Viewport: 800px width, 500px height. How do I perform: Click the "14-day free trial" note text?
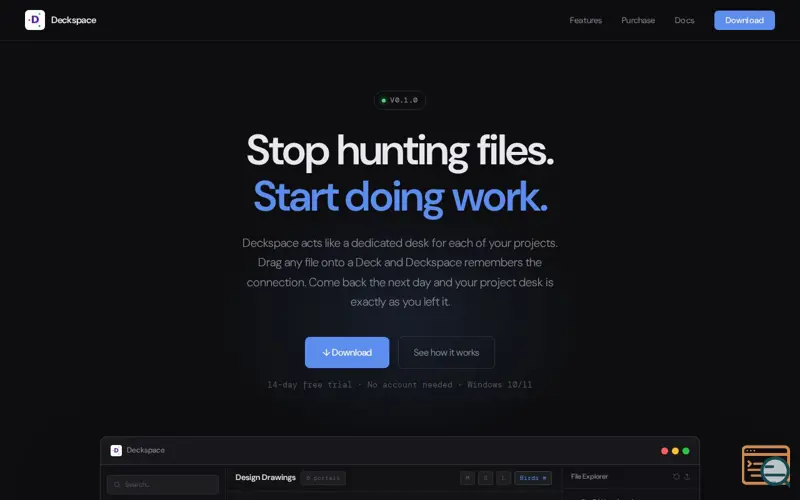310,385
